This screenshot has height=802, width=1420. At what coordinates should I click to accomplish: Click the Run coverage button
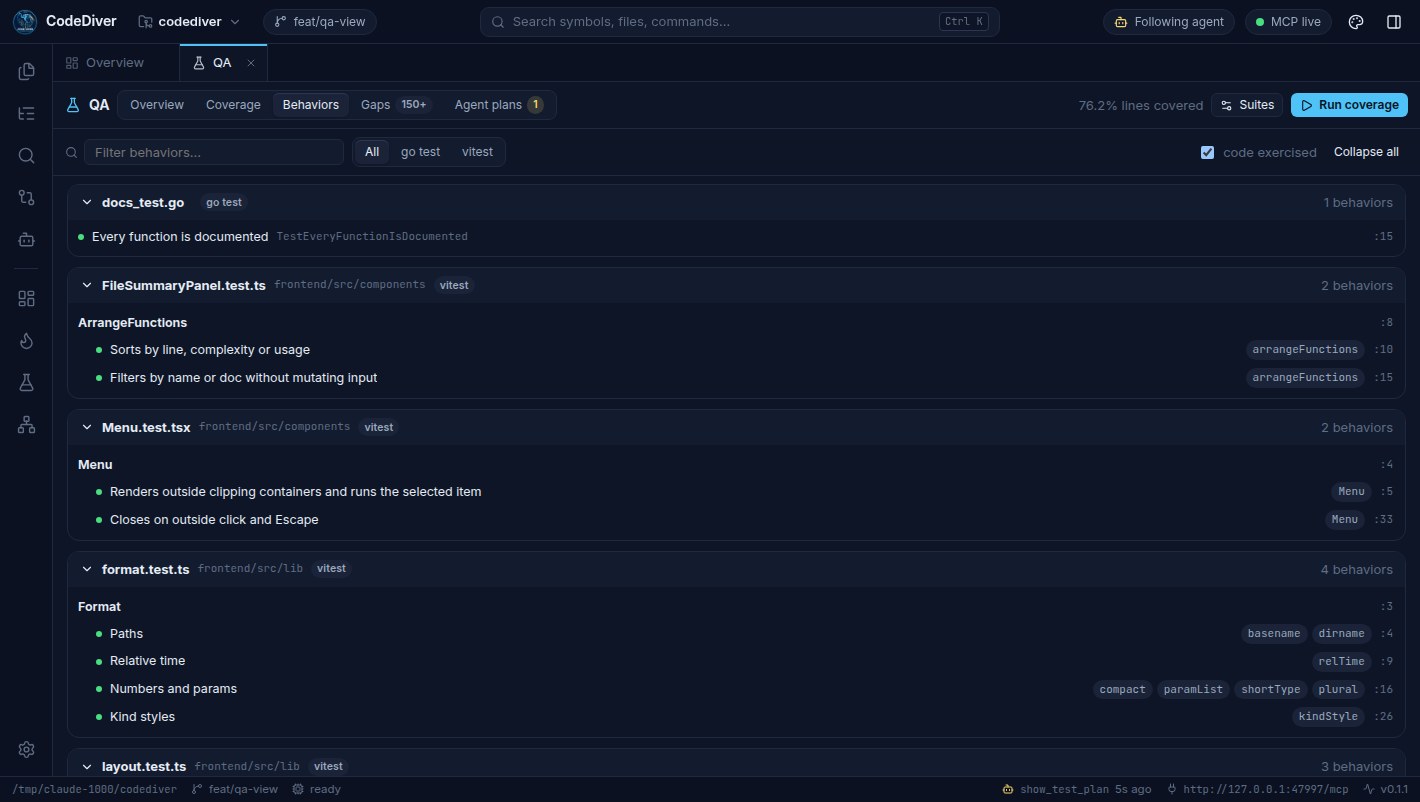[1349, 105]
